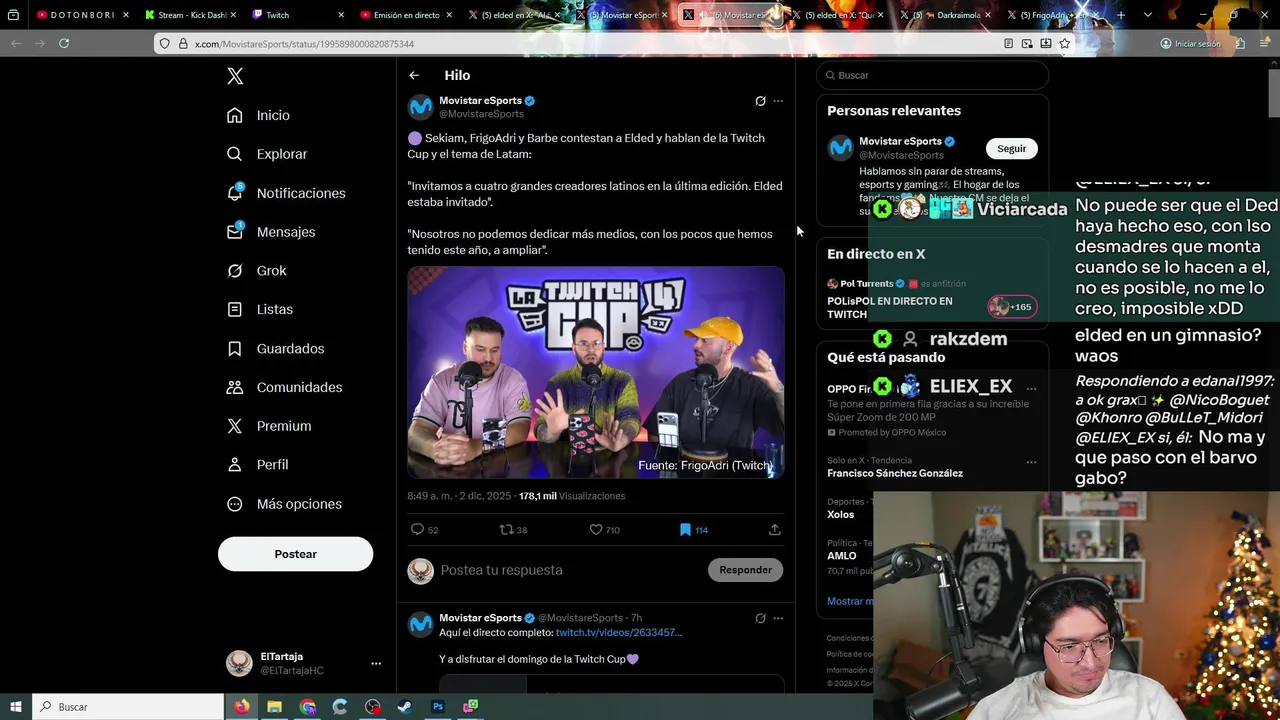Image resolution: width=1280 pixels, height=720 pixels.
Task: Open the X logo home icon
Action: 235,76
